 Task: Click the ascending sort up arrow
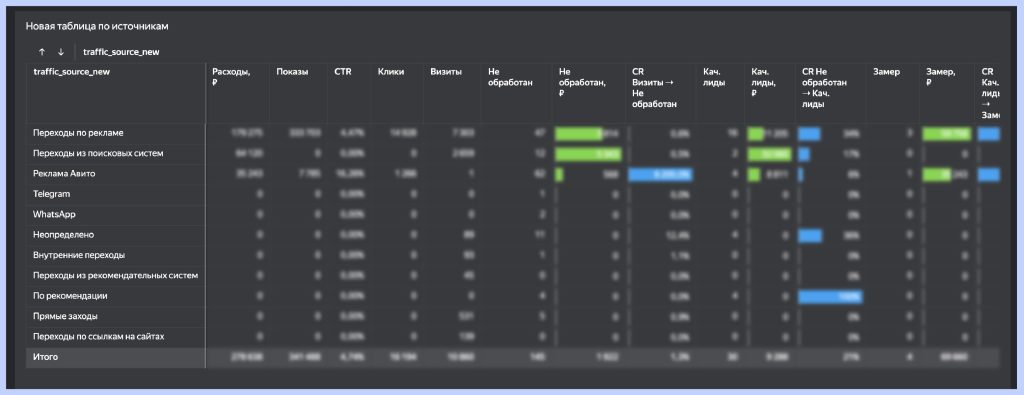pos(42,52)
